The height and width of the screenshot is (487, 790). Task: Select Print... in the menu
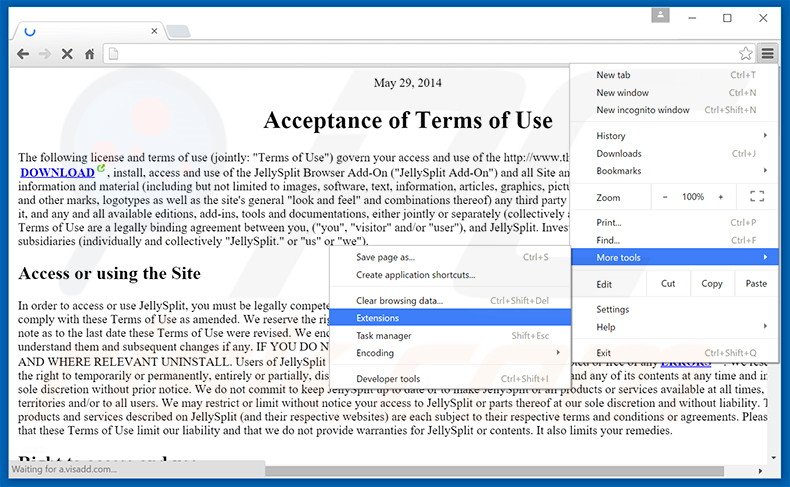675,223
